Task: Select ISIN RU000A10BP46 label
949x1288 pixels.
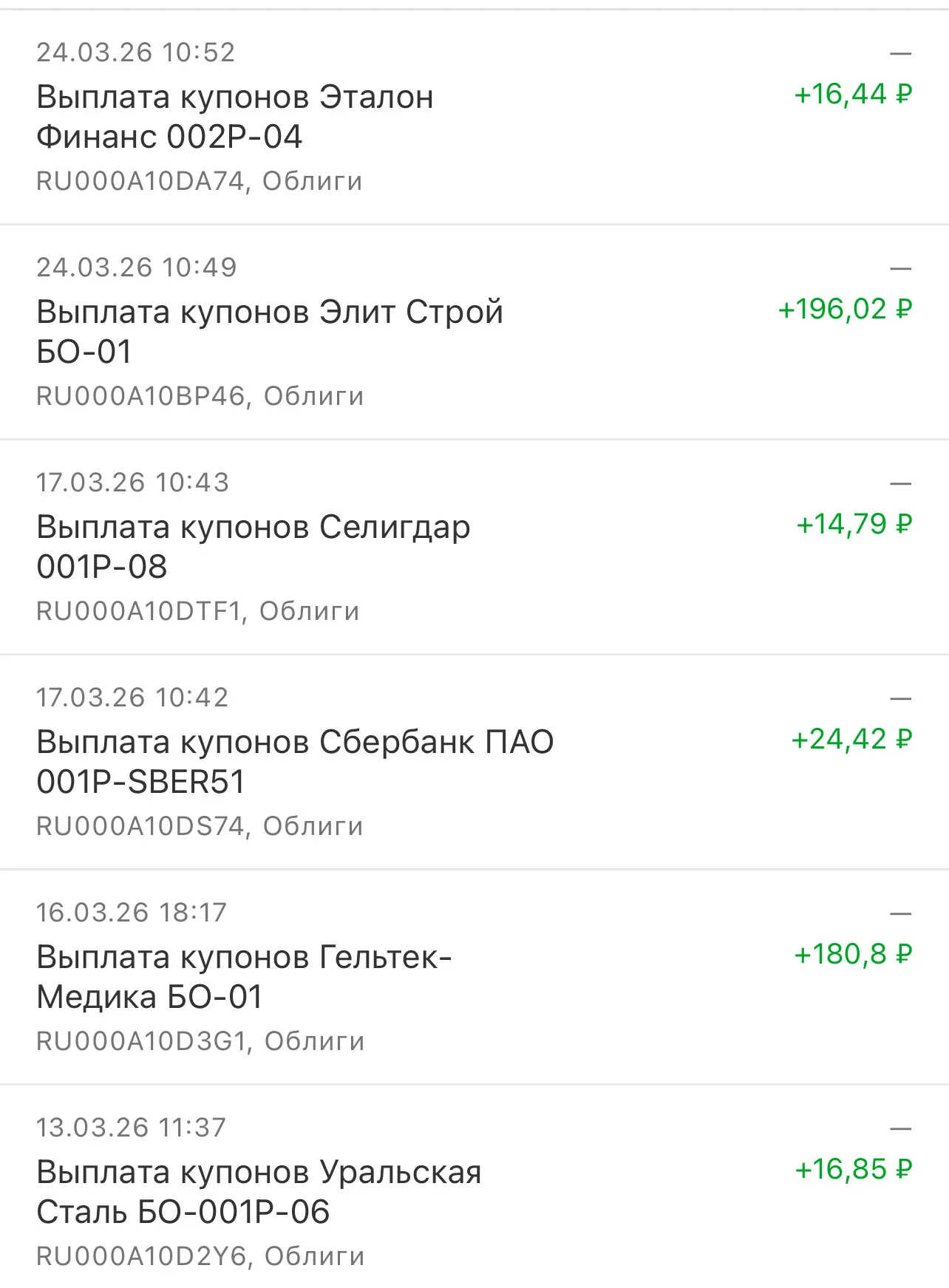Action: tap(140, 396)
